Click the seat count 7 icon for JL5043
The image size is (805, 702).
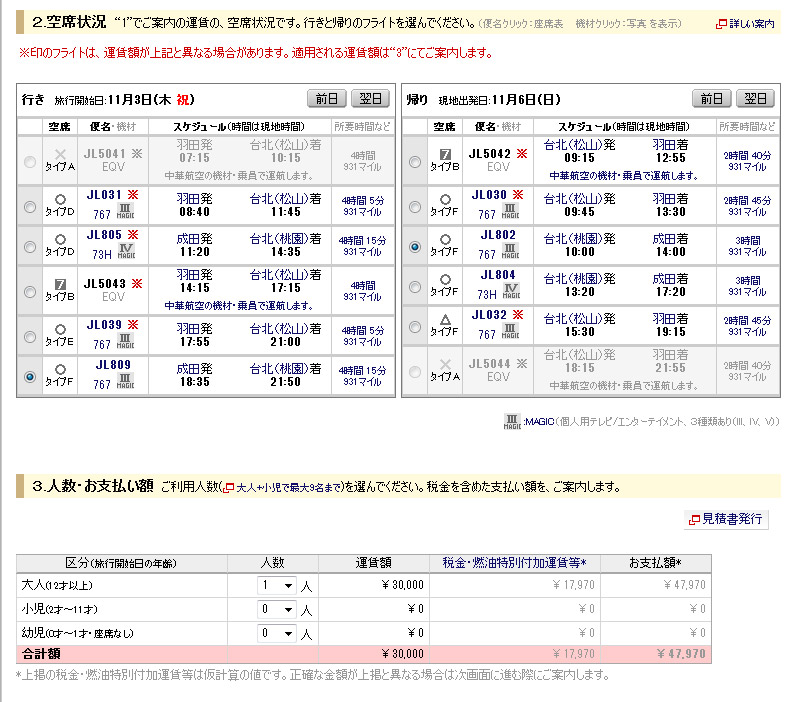[60, 284]
